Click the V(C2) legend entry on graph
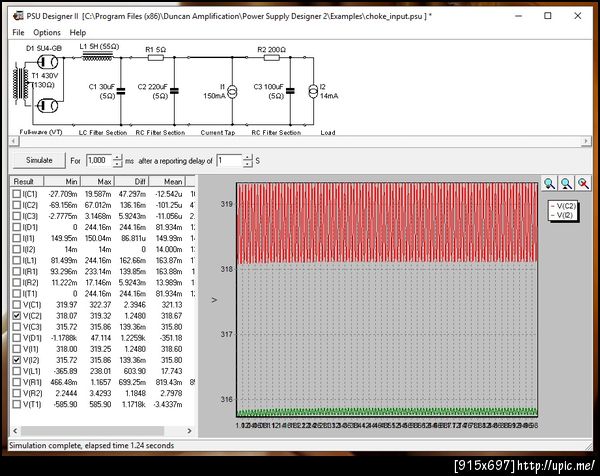This screenshot has height=476, width=600. click(563, 206)
